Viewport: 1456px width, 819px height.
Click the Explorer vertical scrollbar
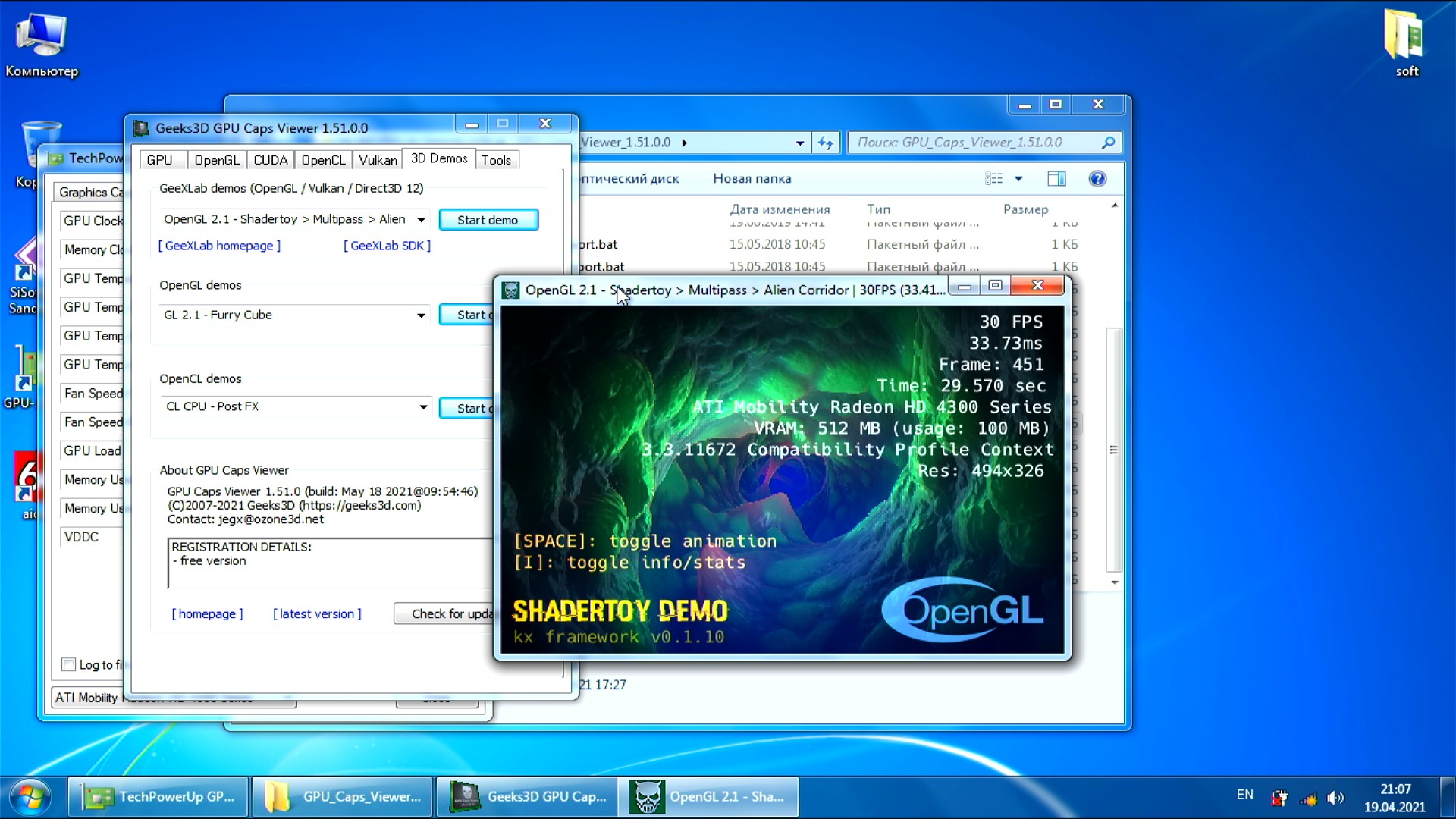click(x=1112, y=450)
